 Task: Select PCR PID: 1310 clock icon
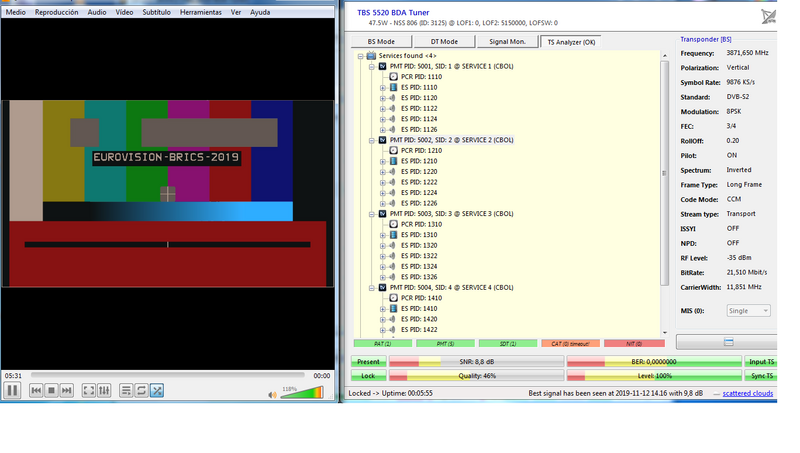point(393,224)
